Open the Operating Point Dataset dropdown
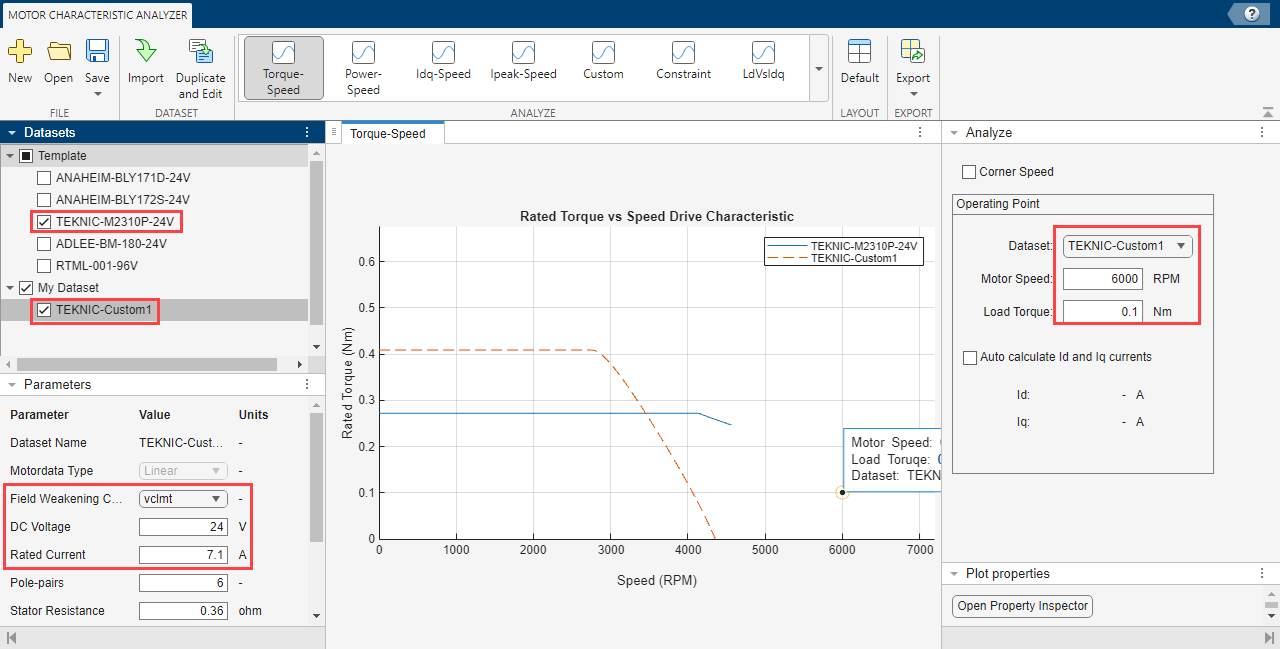This screenshot has width=1280, height=649. point(1127,245)
